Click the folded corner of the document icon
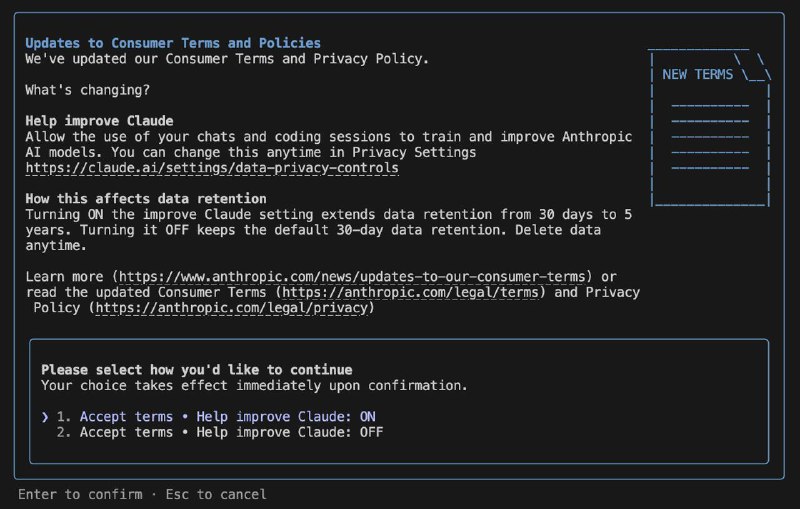Viewport: 800px width, 509px height. pos(752,64)
